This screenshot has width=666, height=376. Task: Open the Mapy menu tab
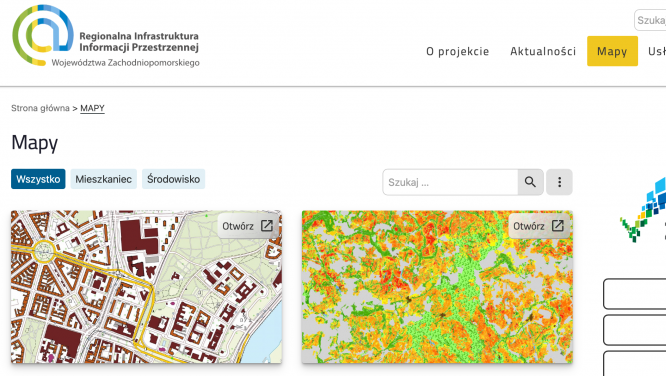tap(612, 51)
